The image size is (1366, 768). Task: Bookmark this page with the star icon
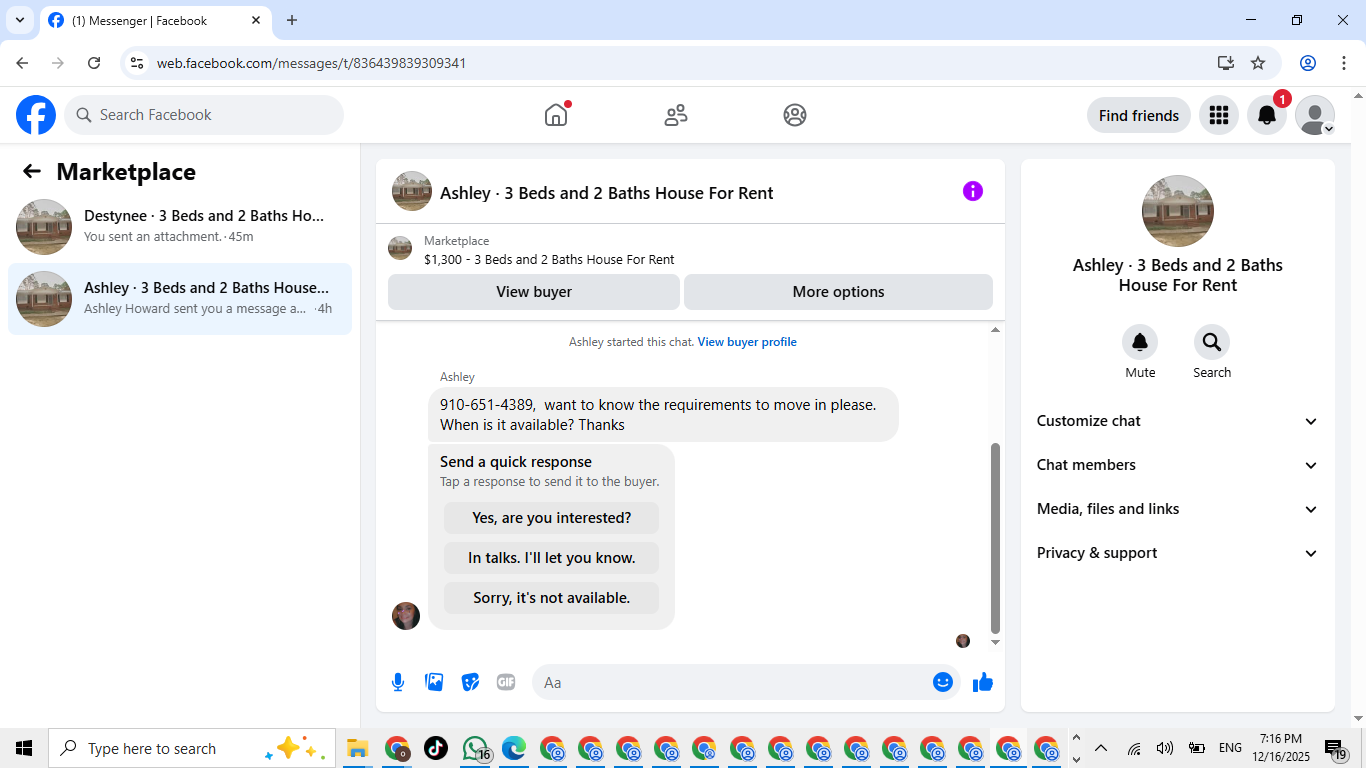point(1258,63)
